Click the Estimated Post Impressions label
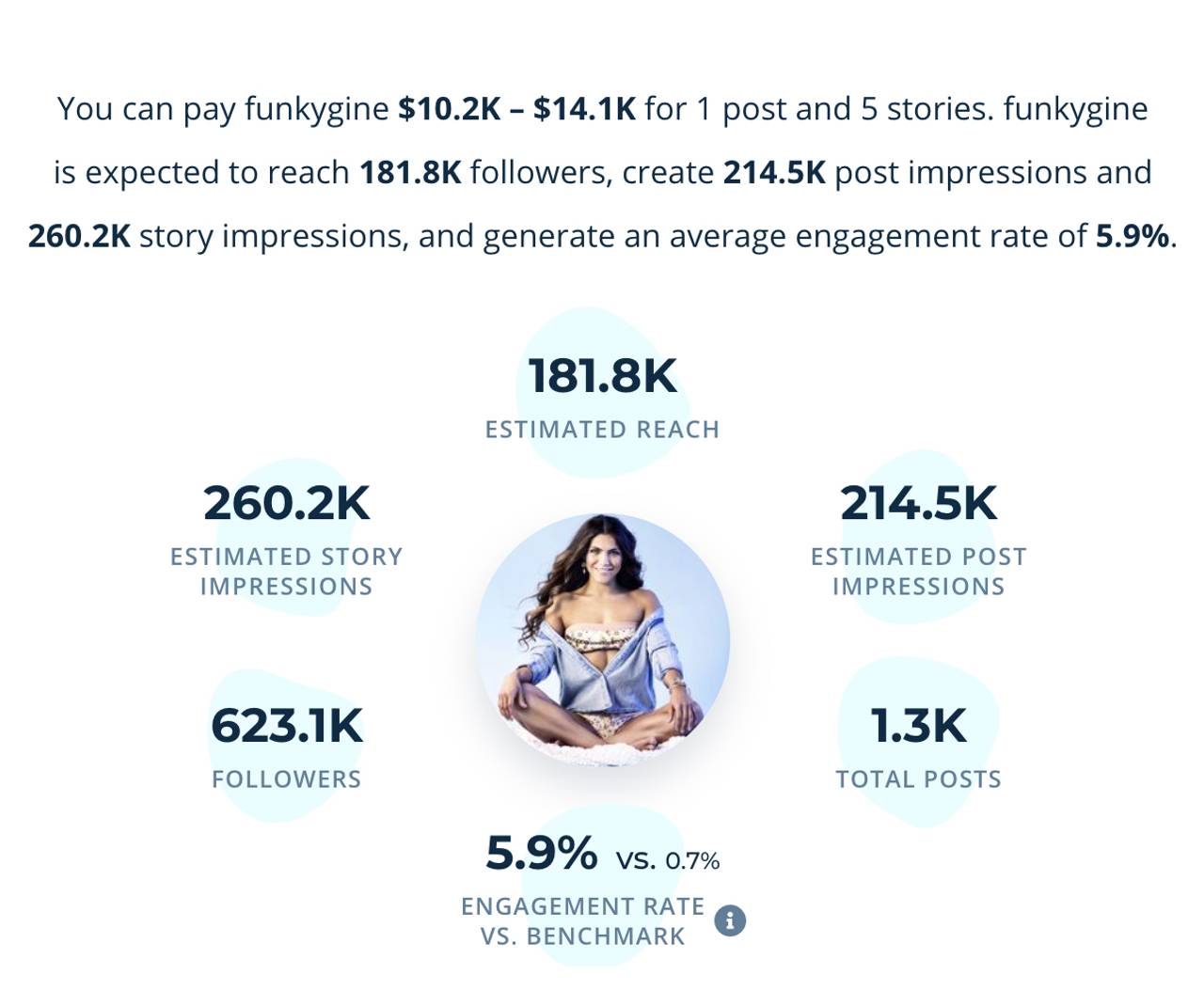 [x=919, y=572]
